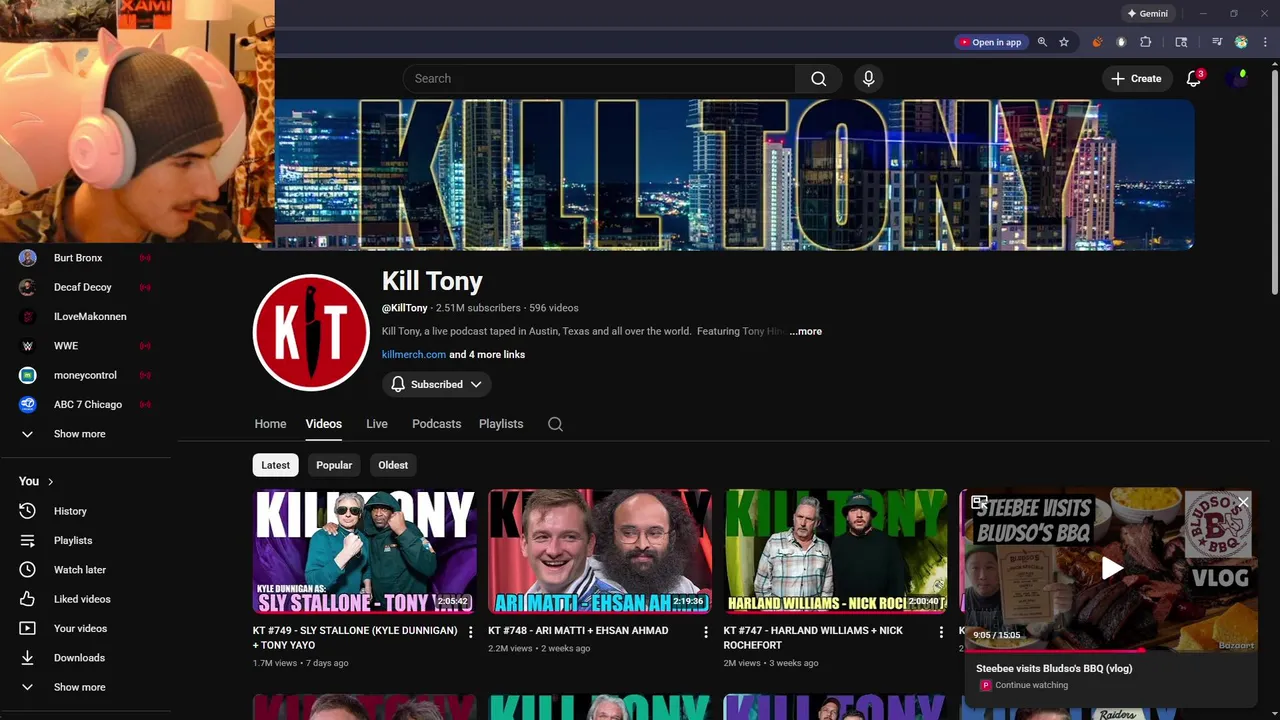
Task: Open moneycontrol subscription
Action: pos(85,375)
